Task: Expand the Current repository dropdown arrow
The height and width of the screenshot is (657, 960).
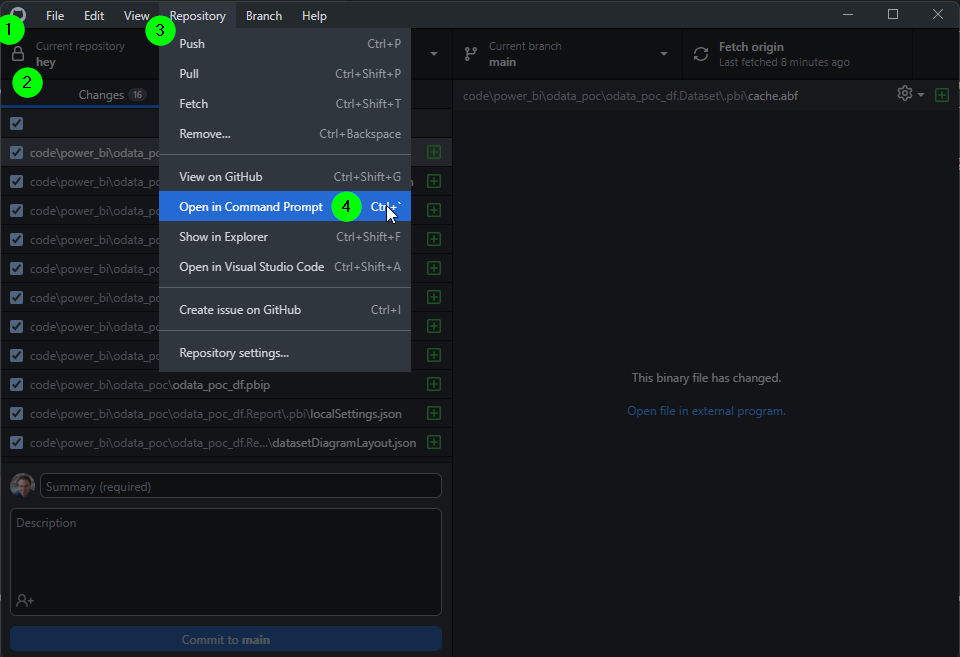Action: tap(433, 54)
